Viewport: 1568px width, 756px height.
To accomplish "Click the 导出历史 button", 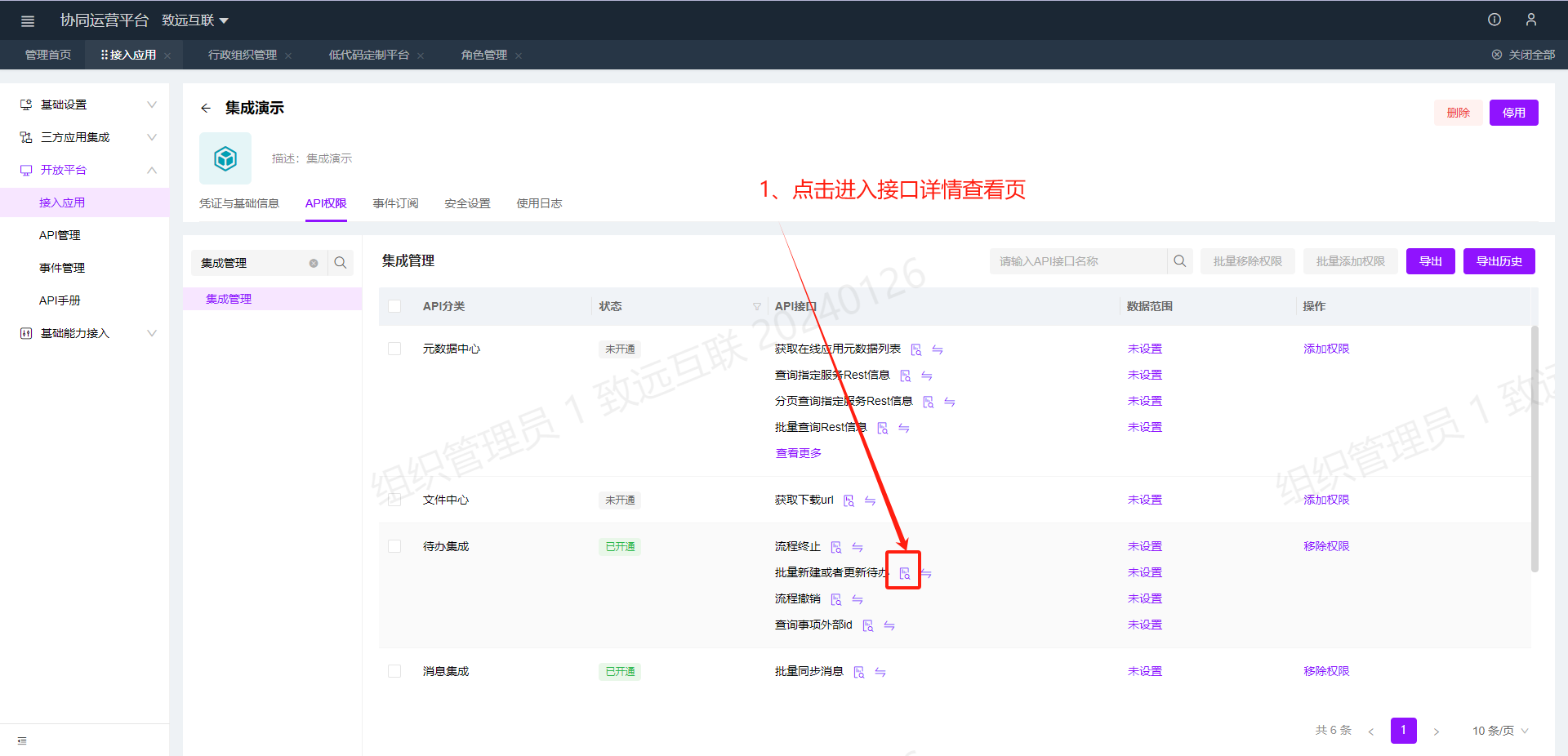I will (1499, 261).
